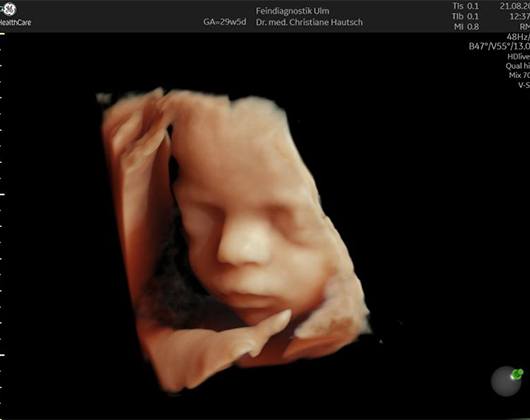Click the 48Hz frame rate readout
Image resolution: width=530 pixels, height=420 pixels.
pos(518,36)
